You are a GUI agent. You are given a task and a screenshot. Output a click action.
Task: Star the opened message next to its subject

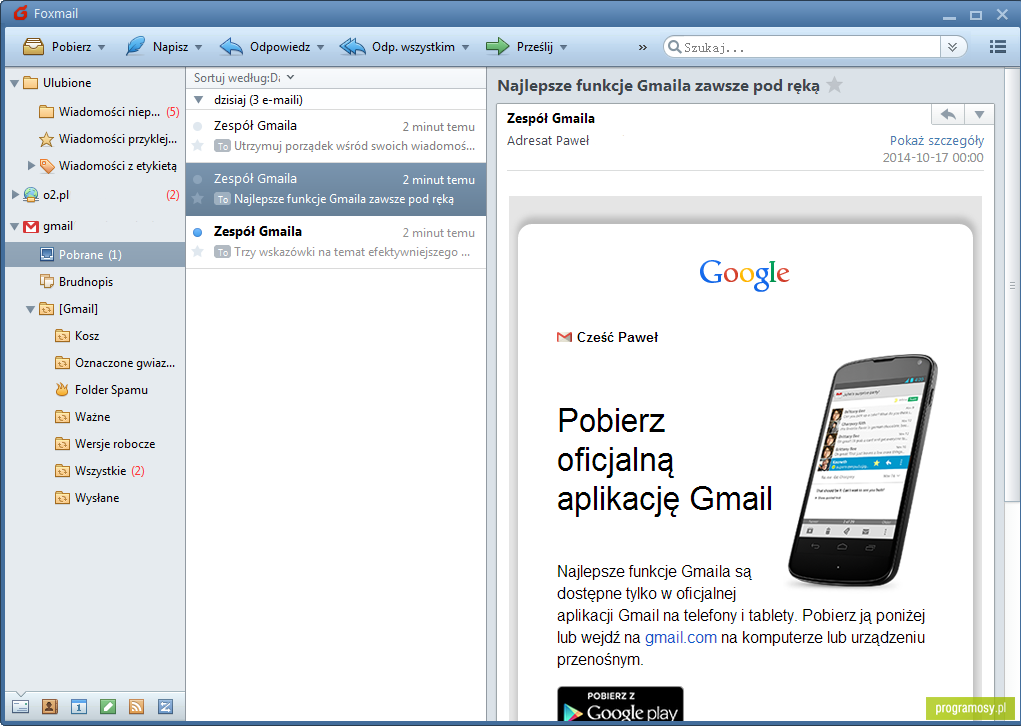[x=834, y=85]
